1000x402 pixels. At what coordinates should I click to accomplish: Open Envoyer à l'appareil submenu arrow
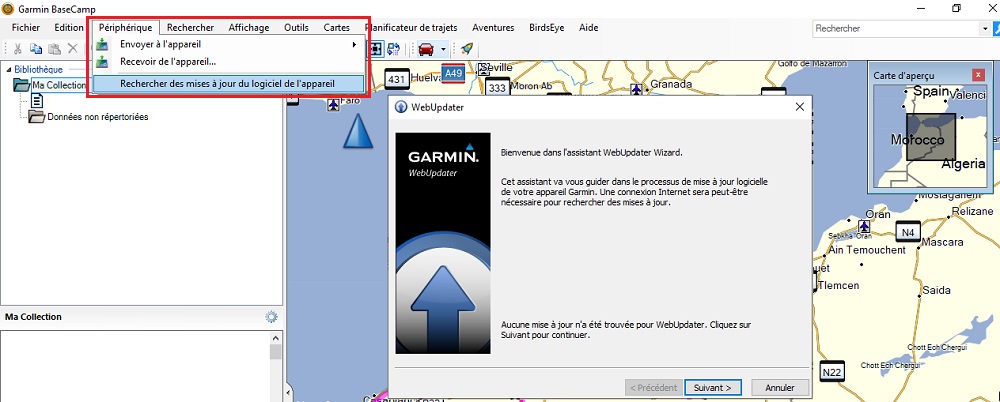[x=354, y=45]
